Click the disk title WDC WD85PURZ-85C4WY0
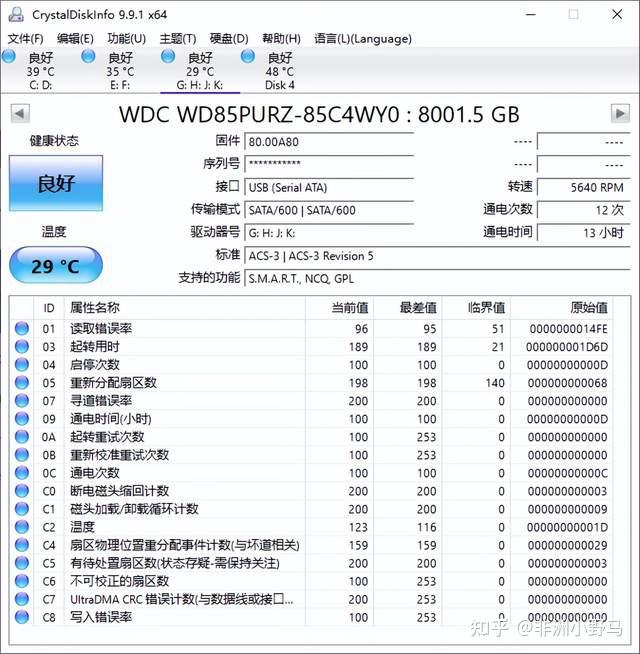This screenshot has height=654, width=640. 259,114
